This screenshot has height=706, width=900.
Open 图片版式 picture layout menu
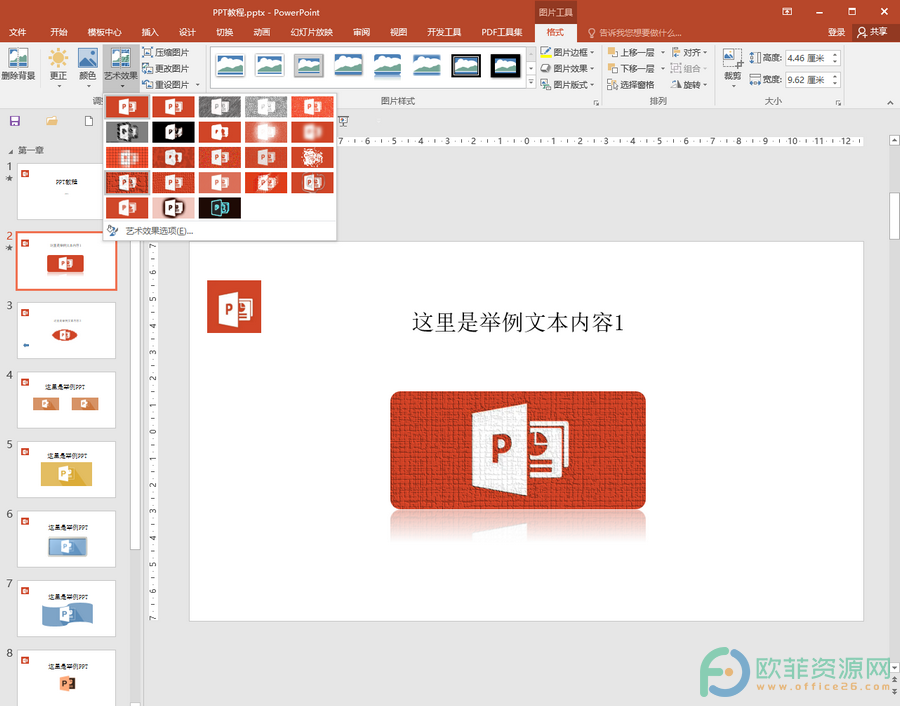(x=567, y=84)
